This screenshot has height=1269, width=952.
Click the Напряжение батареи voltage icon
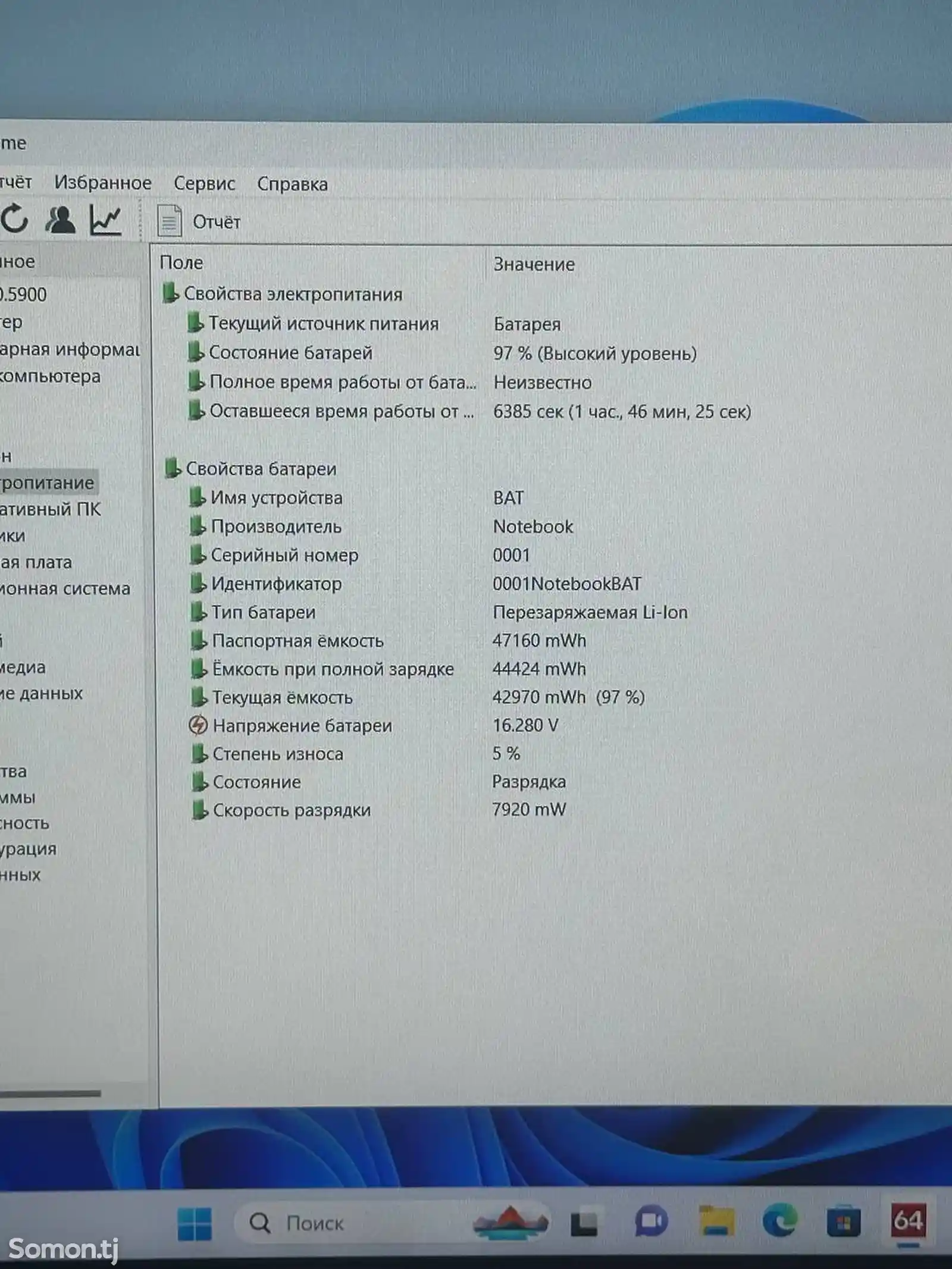(198, 725)
